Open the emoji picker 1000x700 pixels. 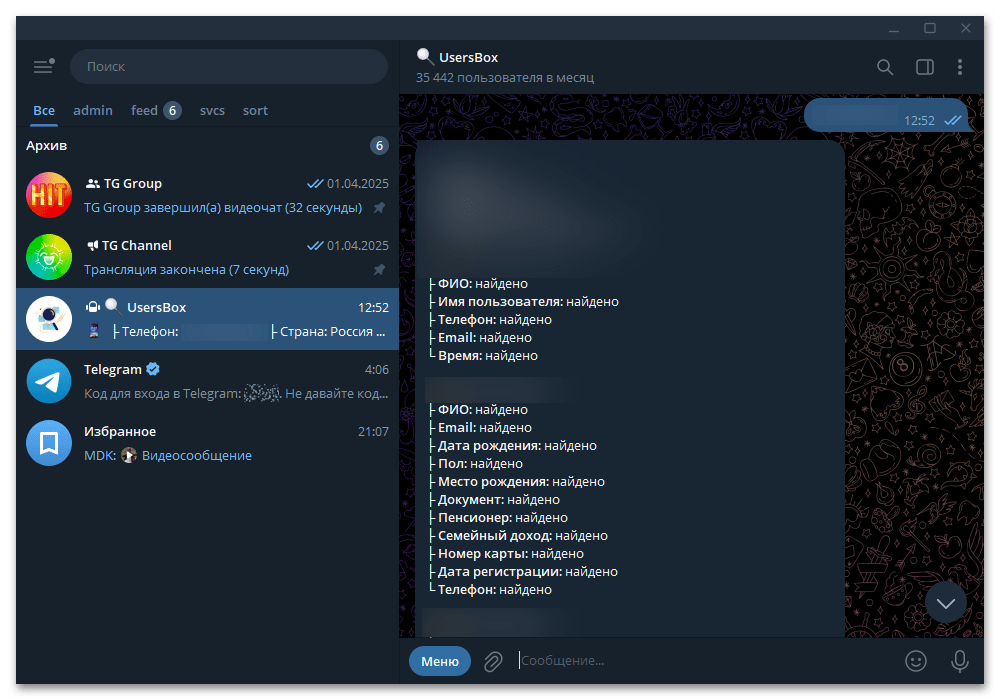[x=916, y=661]
